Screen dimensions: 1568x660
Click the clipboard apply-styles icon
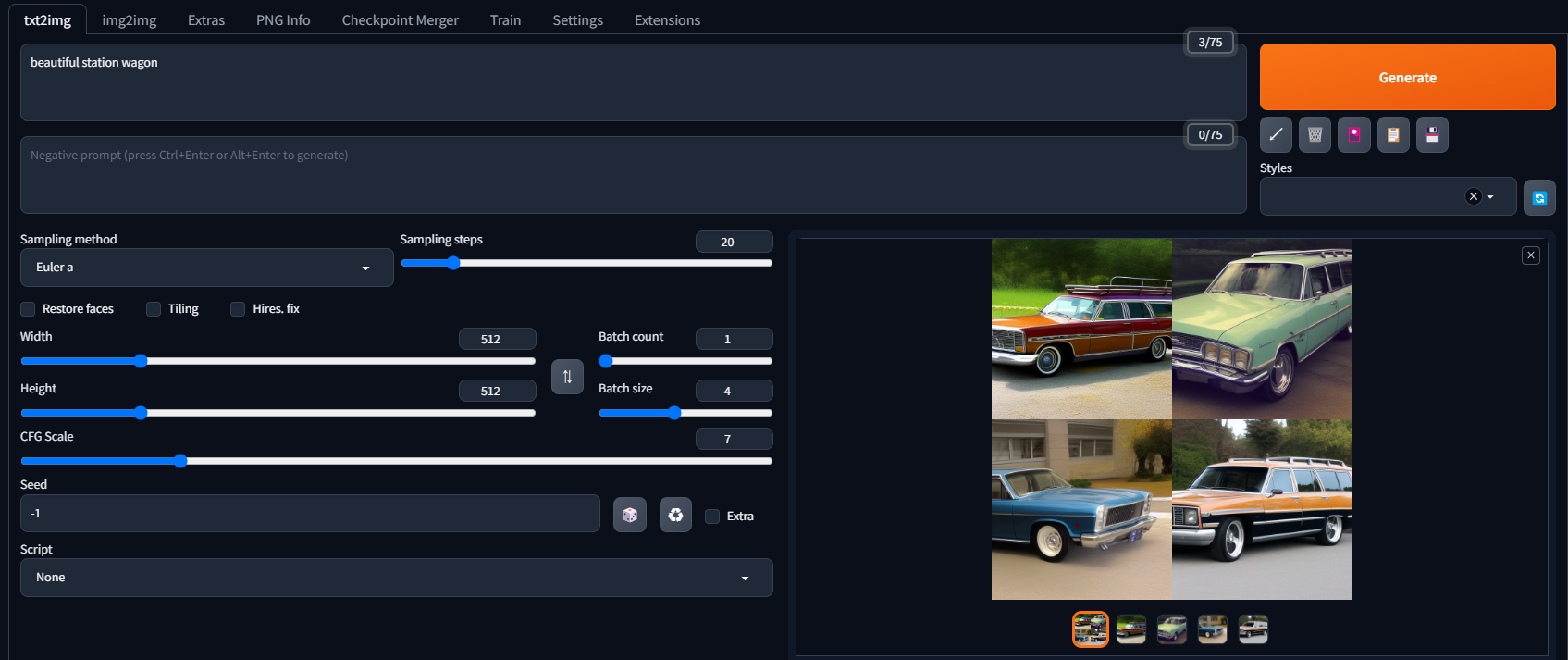(1393, 134)
